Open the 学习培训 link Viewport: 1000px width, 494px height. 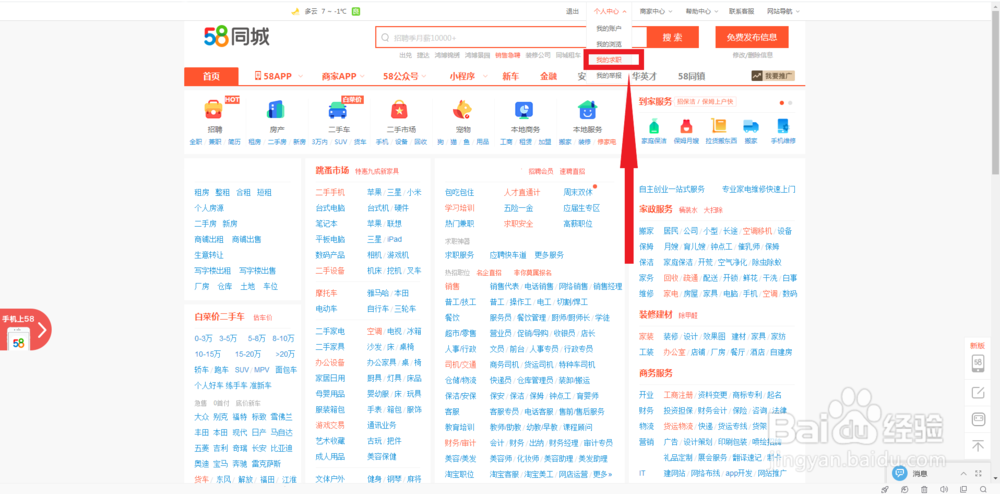(x=459, y=208)
